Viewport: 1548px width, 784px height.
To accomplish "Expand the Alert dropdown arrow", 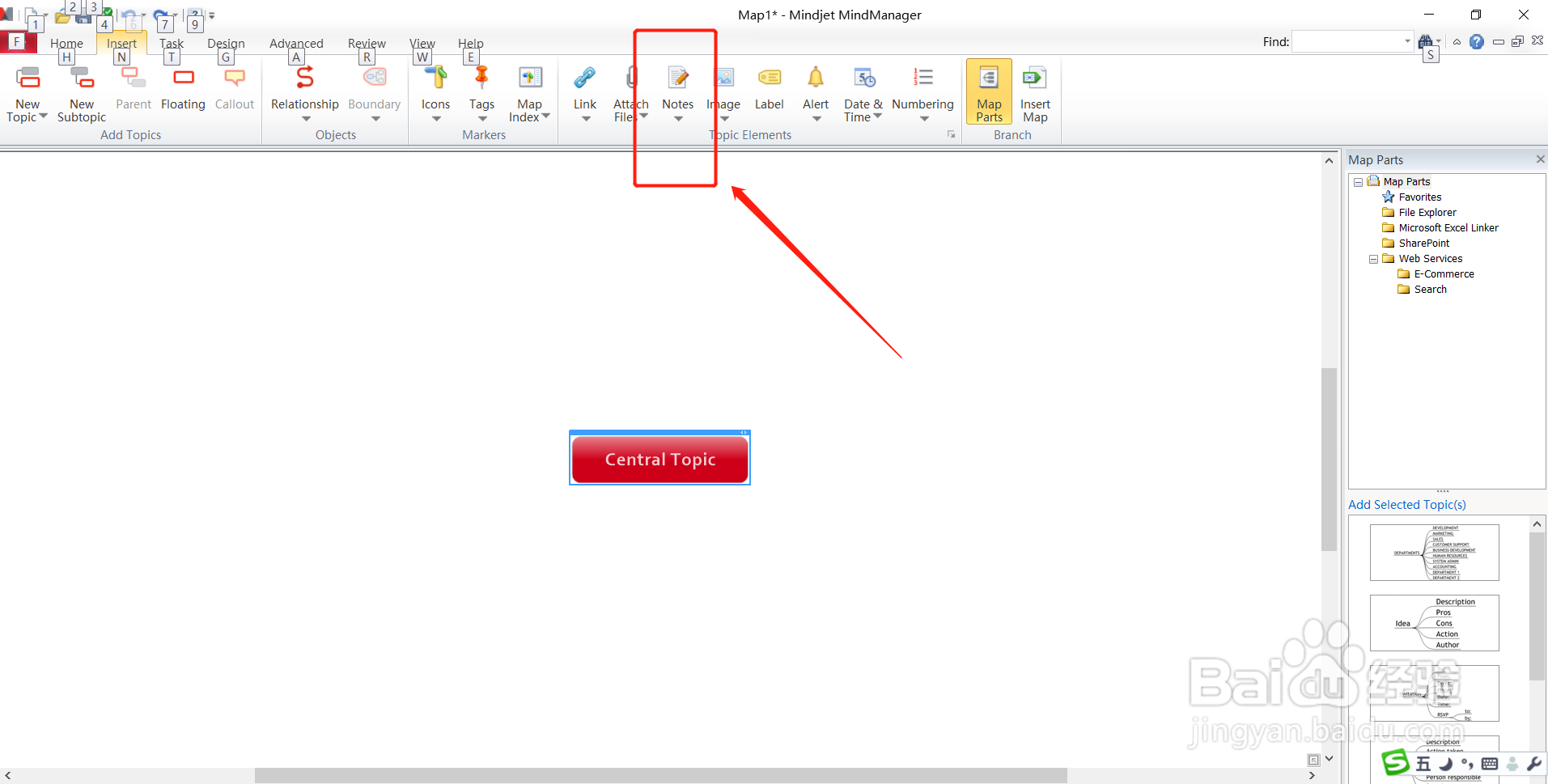I will click(816, 118).
